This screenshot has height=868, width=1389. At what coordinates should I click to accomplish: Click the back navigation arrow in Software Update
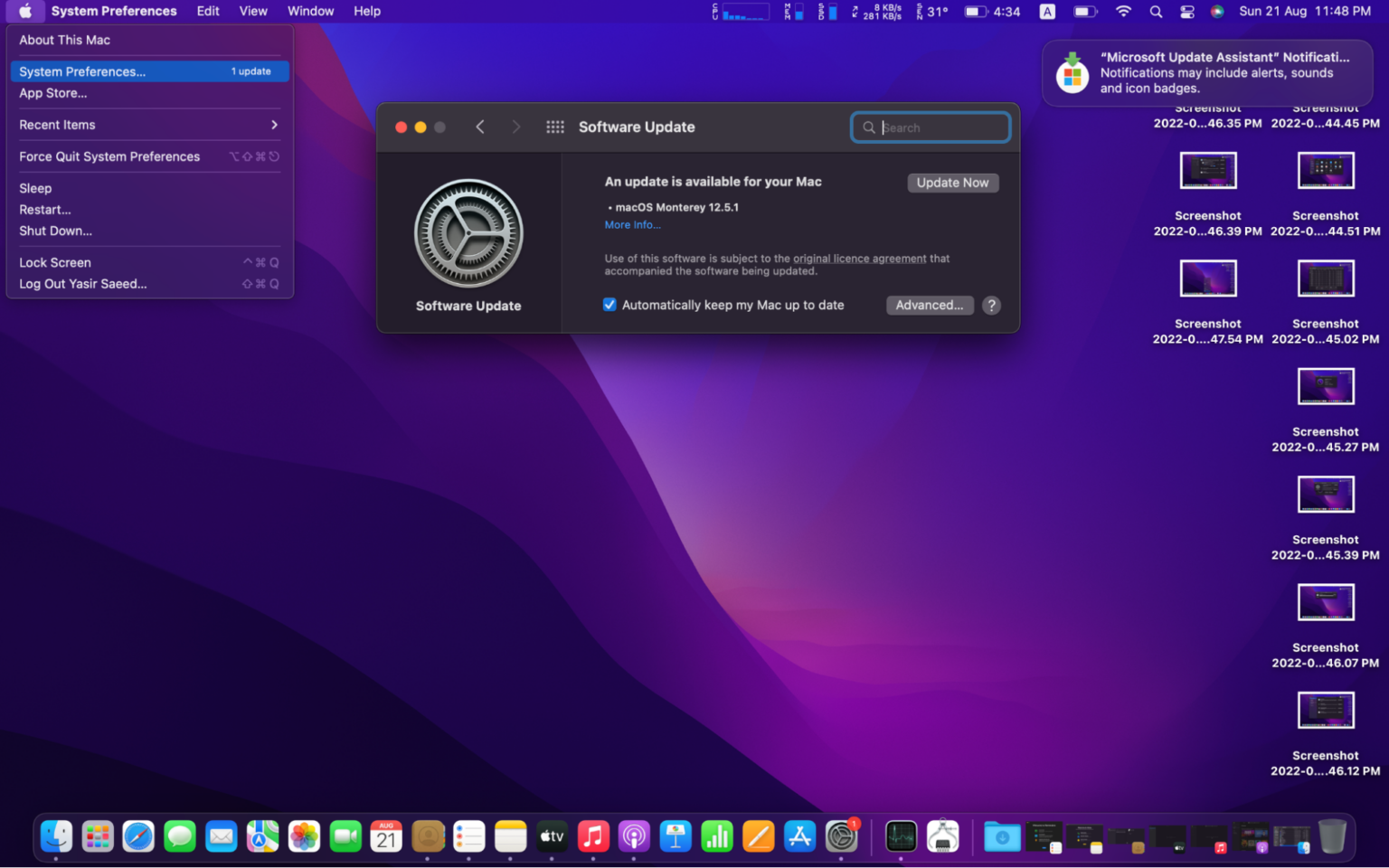[480, 127]
